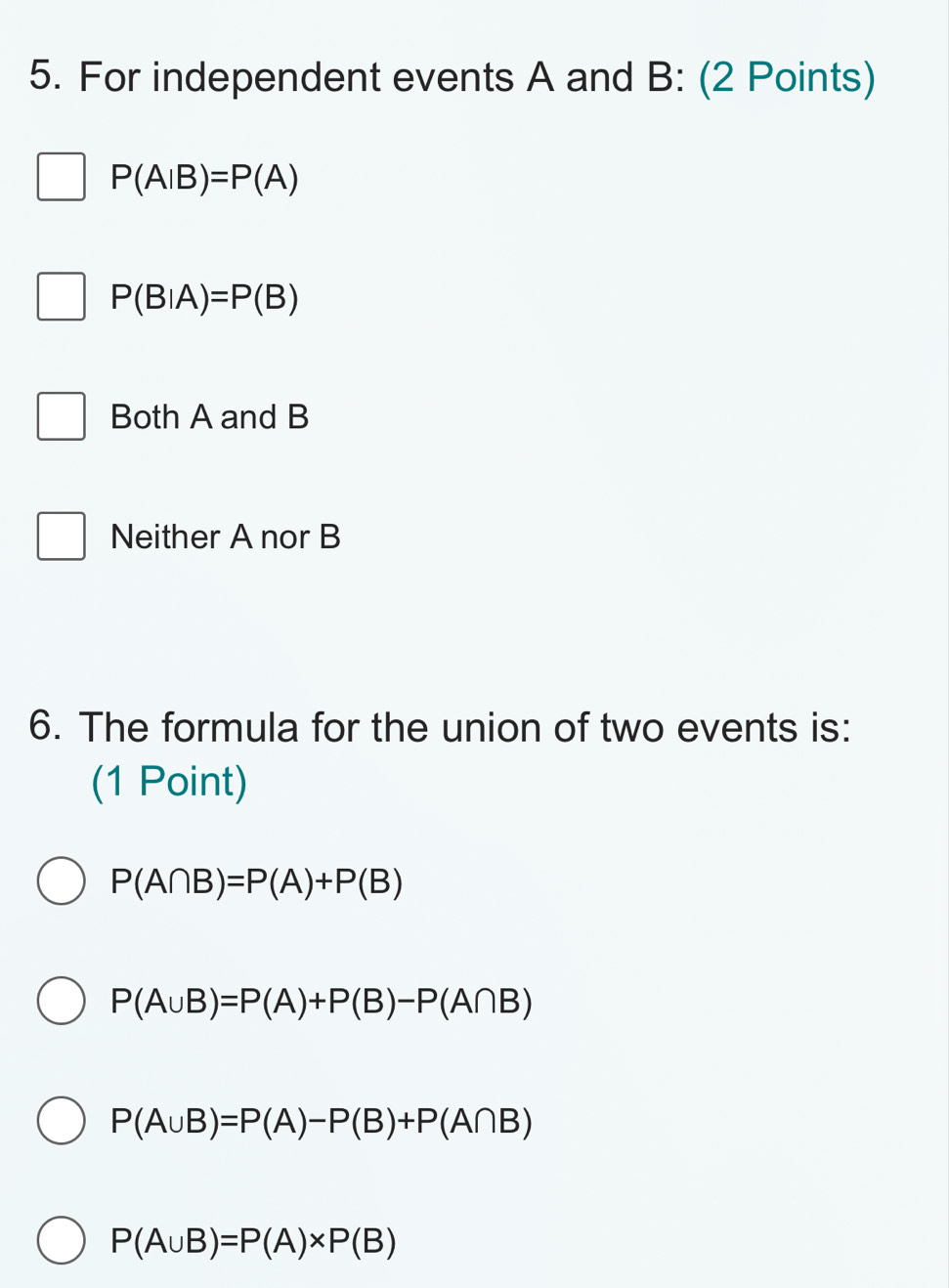This screenshot has width=949, height=1288.
Task: Check the option P(B|A)=P(B)
Action: click(x=62, y=297)
